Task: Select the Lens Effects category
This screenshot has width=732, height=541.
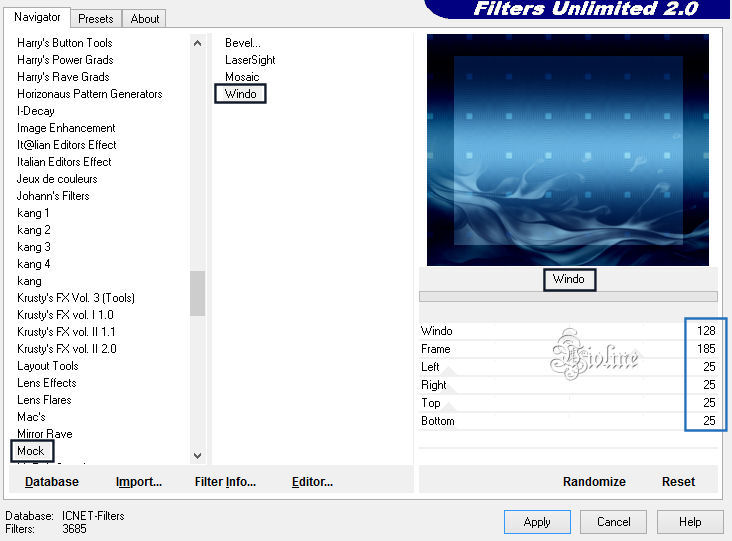Action: tap(47, 383)
